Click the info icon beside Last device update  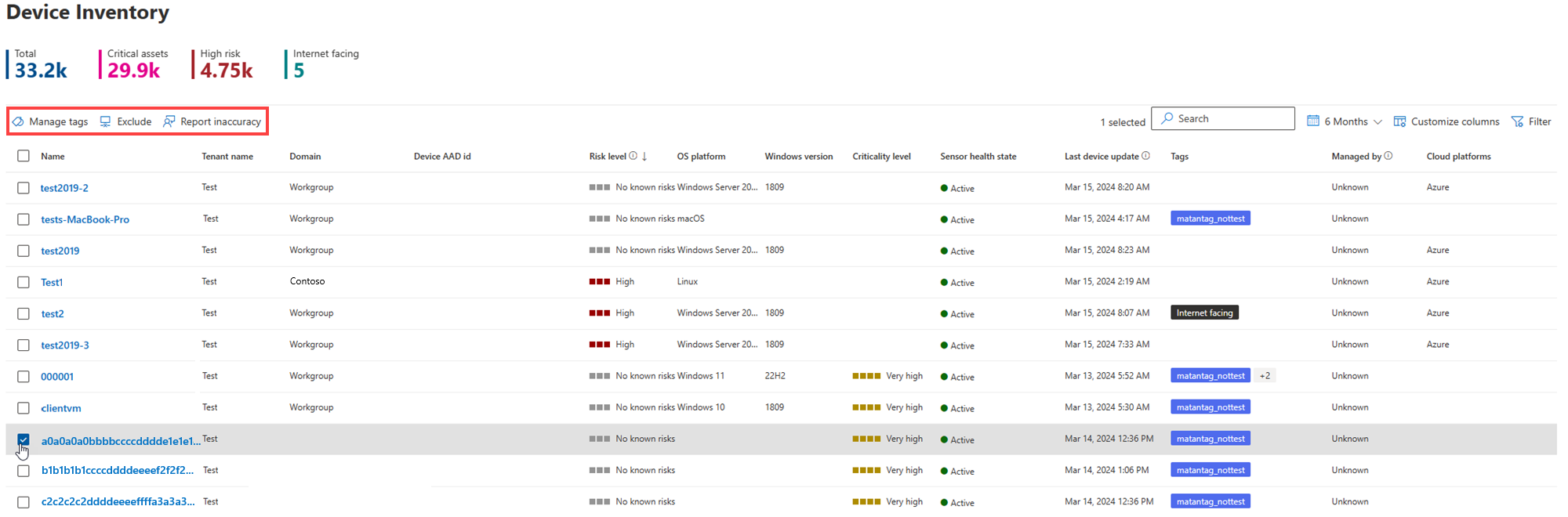coord(1146,156)
